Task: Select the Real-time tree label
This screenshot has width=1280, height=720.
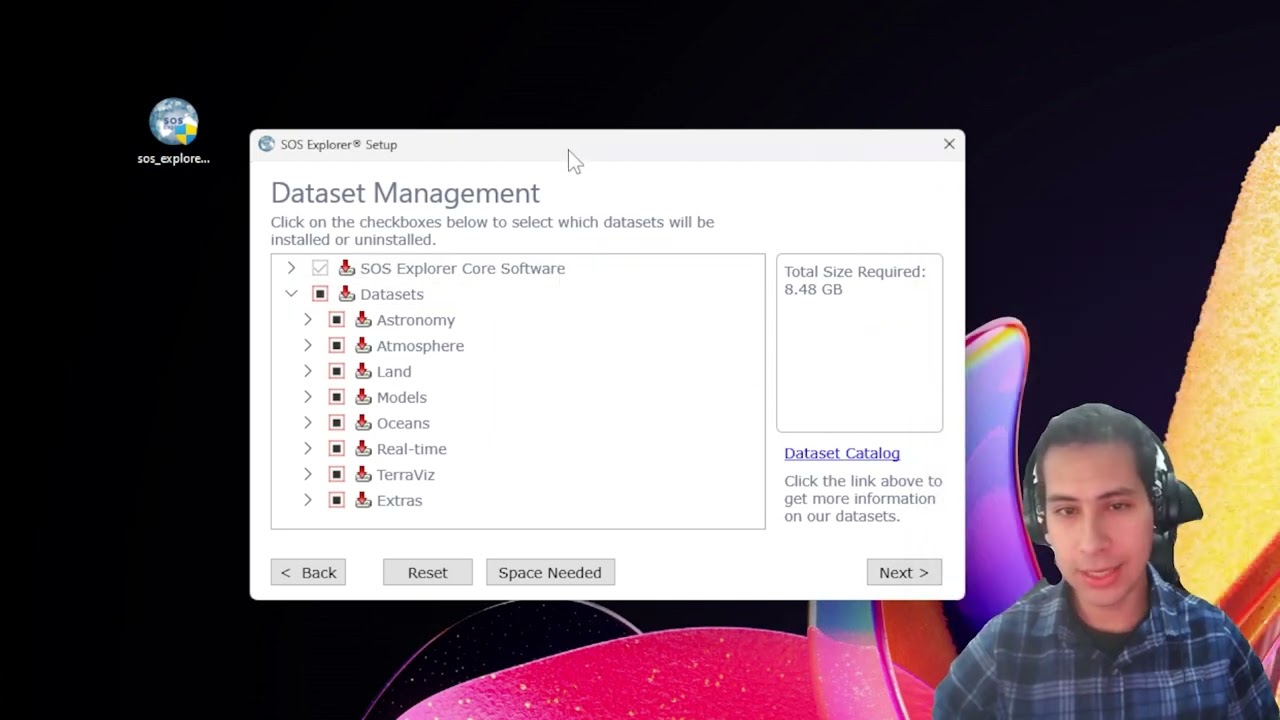Action: click(x=412, y=450)
